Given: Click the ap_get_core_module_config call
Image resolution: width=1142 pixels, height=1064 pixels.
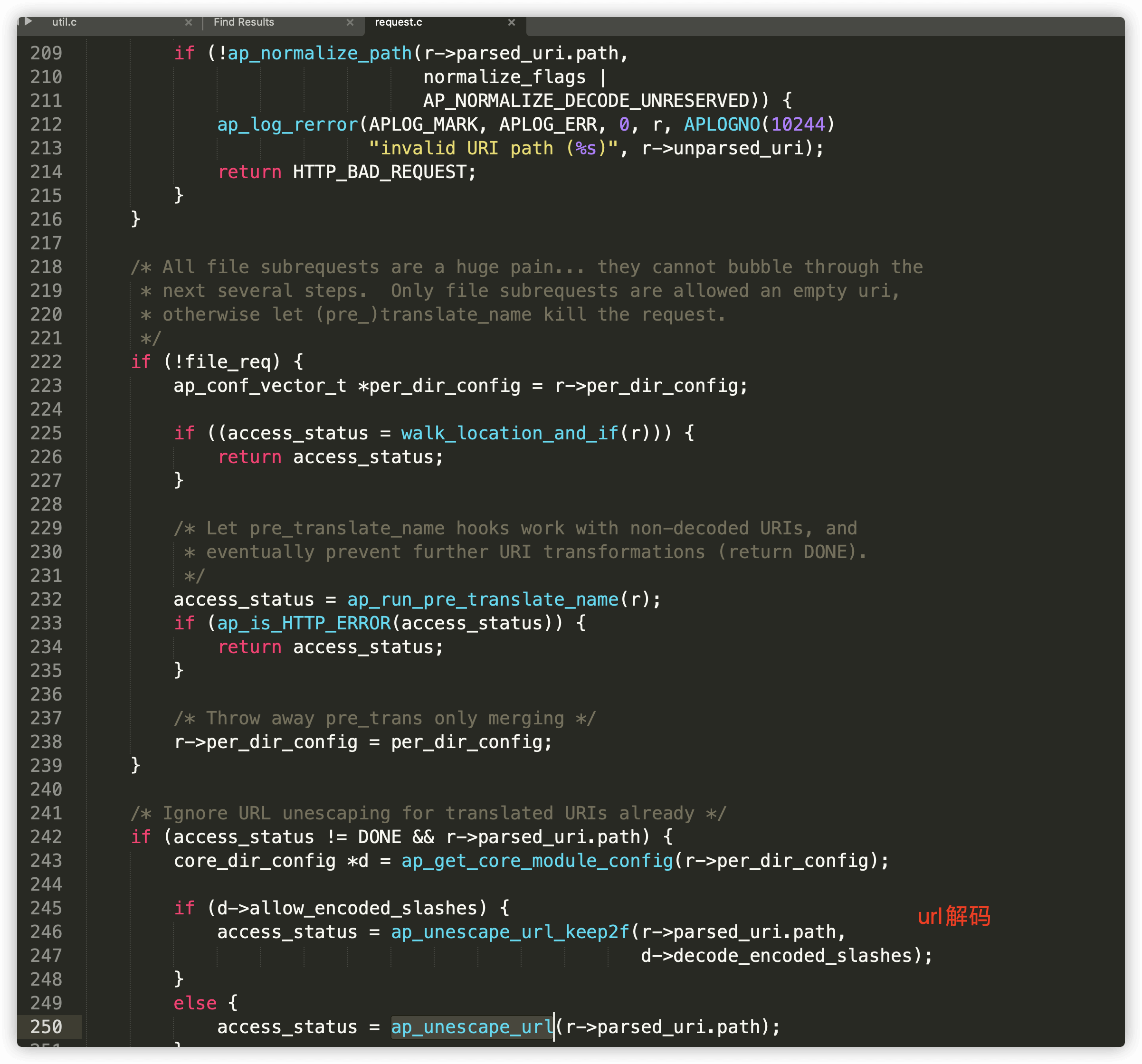Looking at the screenshot, I should click(x=537, y=861).
